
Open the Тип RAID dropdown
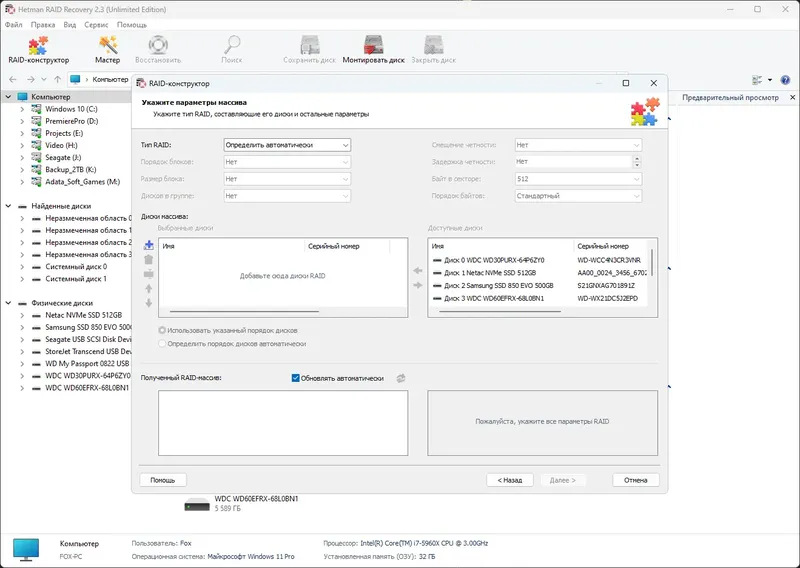(287, 145)
